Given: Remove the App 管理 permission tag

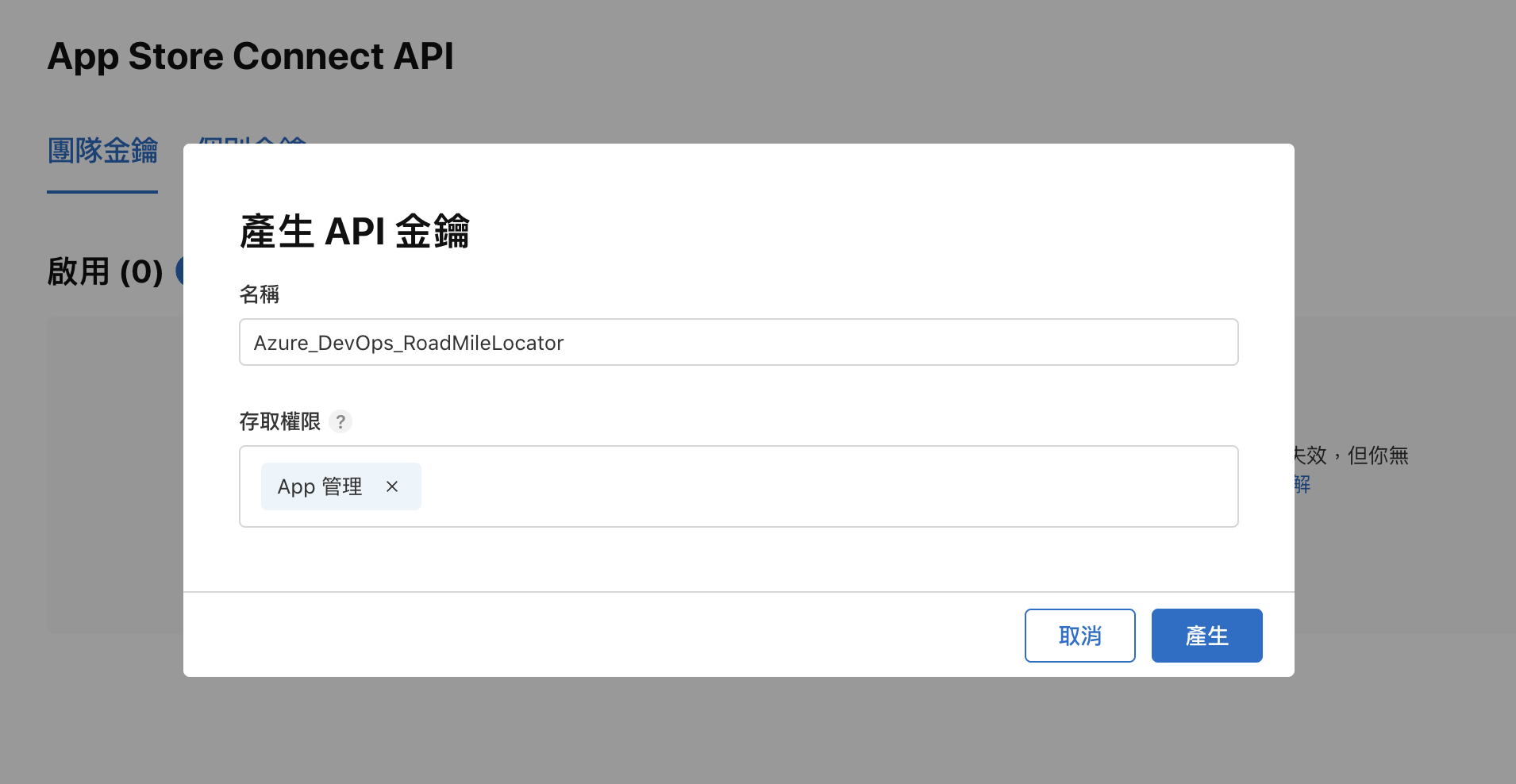Looking at the screenshot, I should (392, 486).
